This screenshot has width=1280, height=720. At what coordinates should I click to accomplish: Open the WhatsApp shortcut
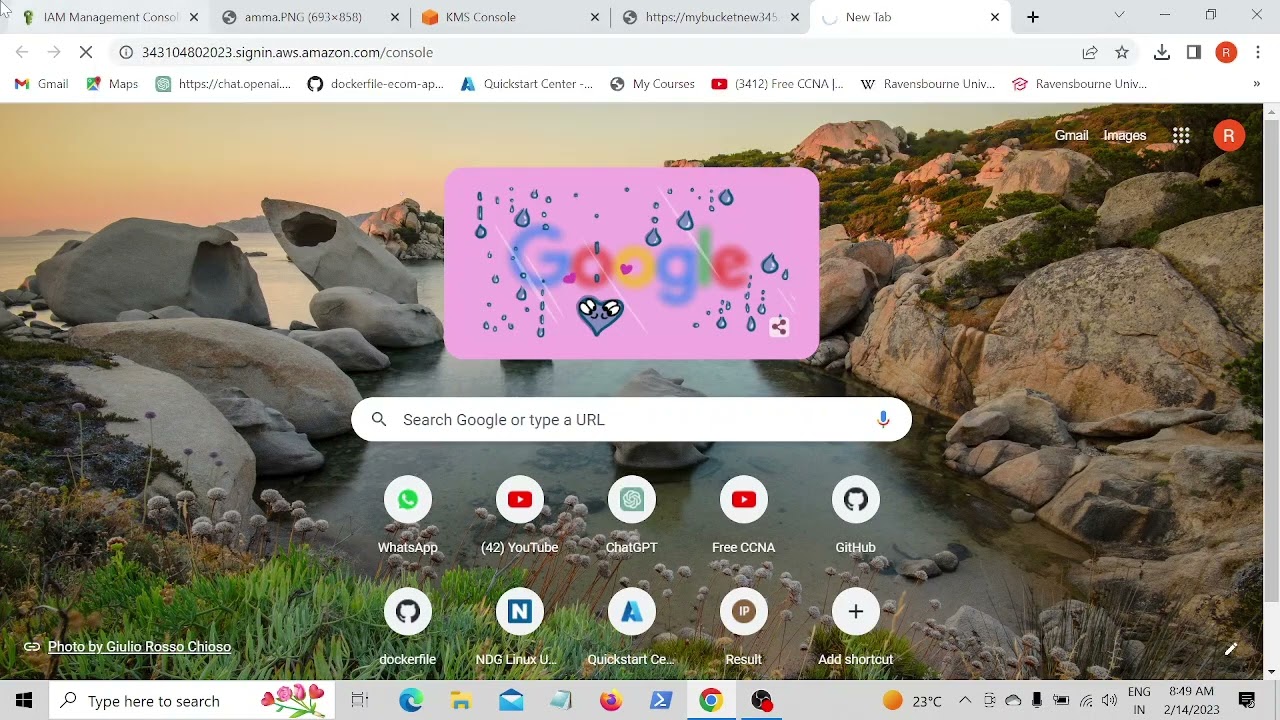pos(408,515)
